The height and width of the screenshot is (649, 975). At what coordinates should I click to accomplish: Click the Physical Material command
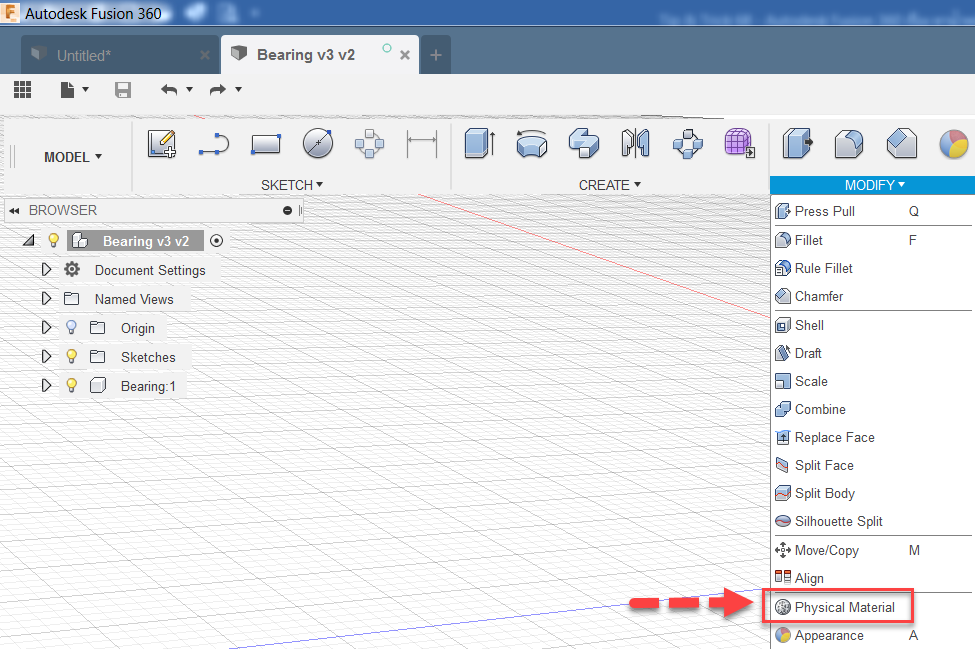coord(845,607)
